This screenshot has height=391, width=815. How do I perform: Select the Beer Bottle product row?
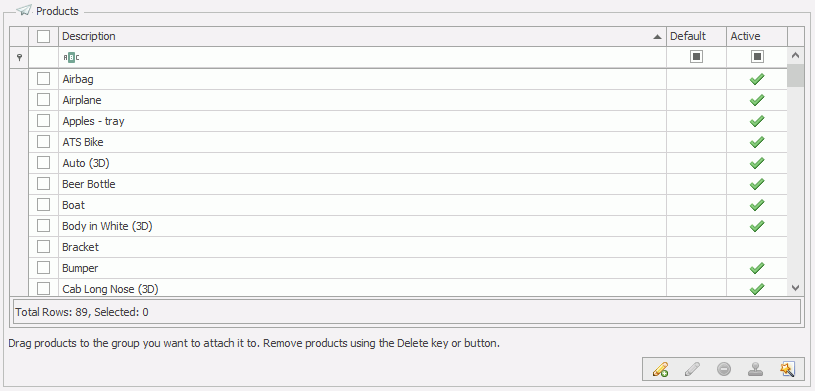399,184
